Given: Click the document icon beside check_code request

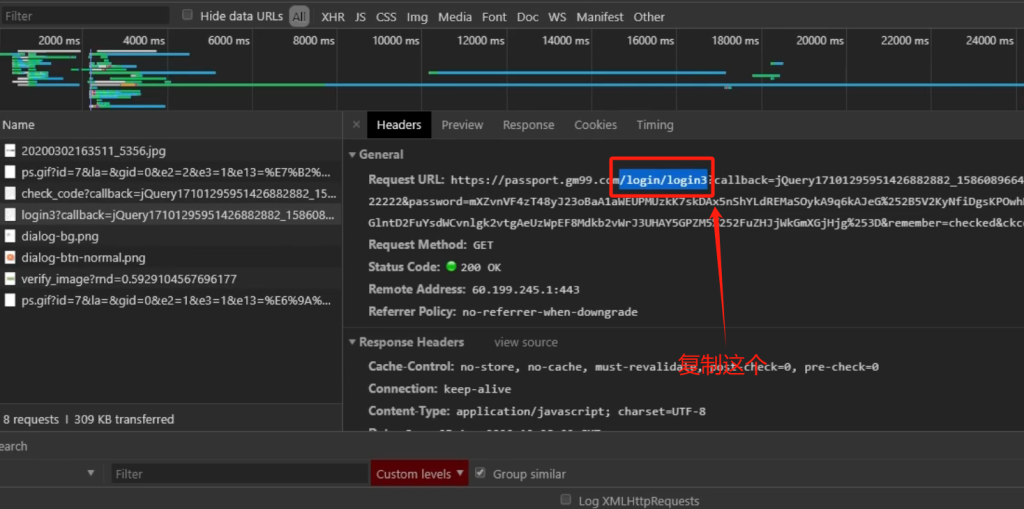Looking at the screenshot, I should click(10, 193).
